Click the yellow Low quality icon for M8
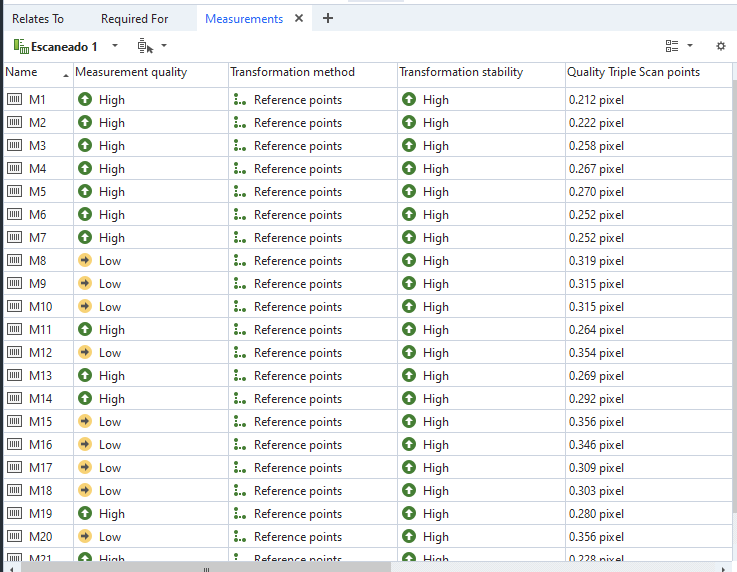 point(85,261)
